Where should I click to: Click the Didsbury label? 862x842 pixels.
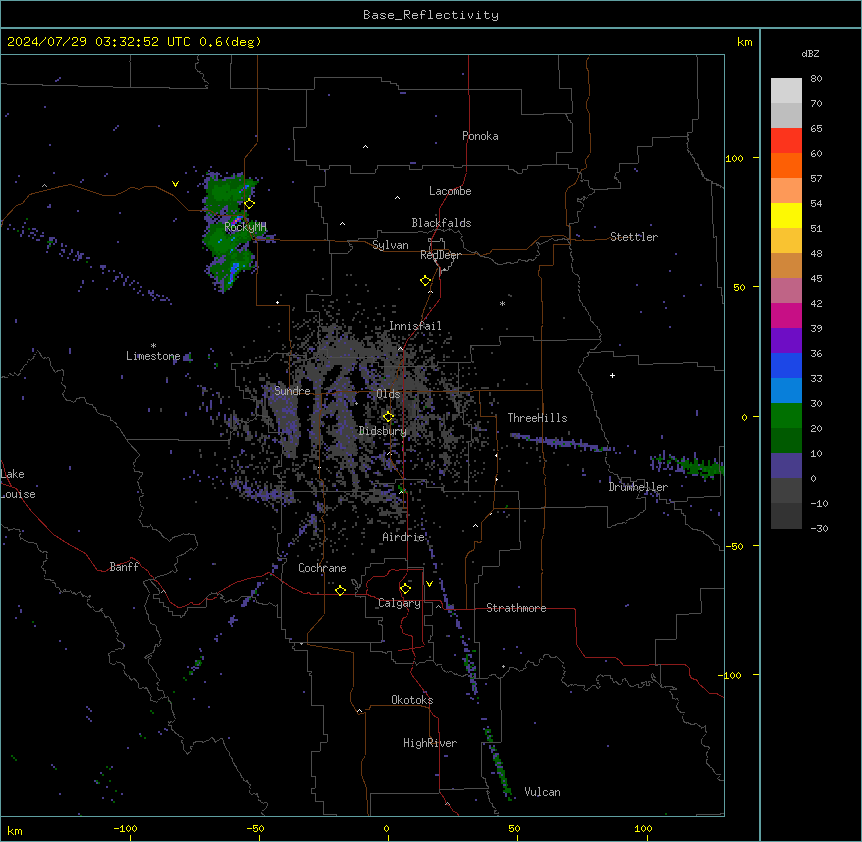coord(383,431)
